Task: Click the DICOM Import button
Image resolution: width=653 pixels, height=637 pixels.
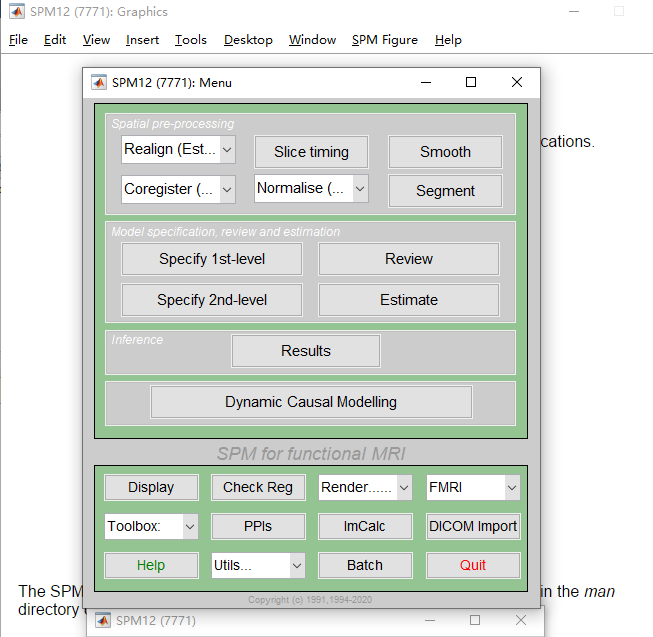Action: tap(473, 526)
